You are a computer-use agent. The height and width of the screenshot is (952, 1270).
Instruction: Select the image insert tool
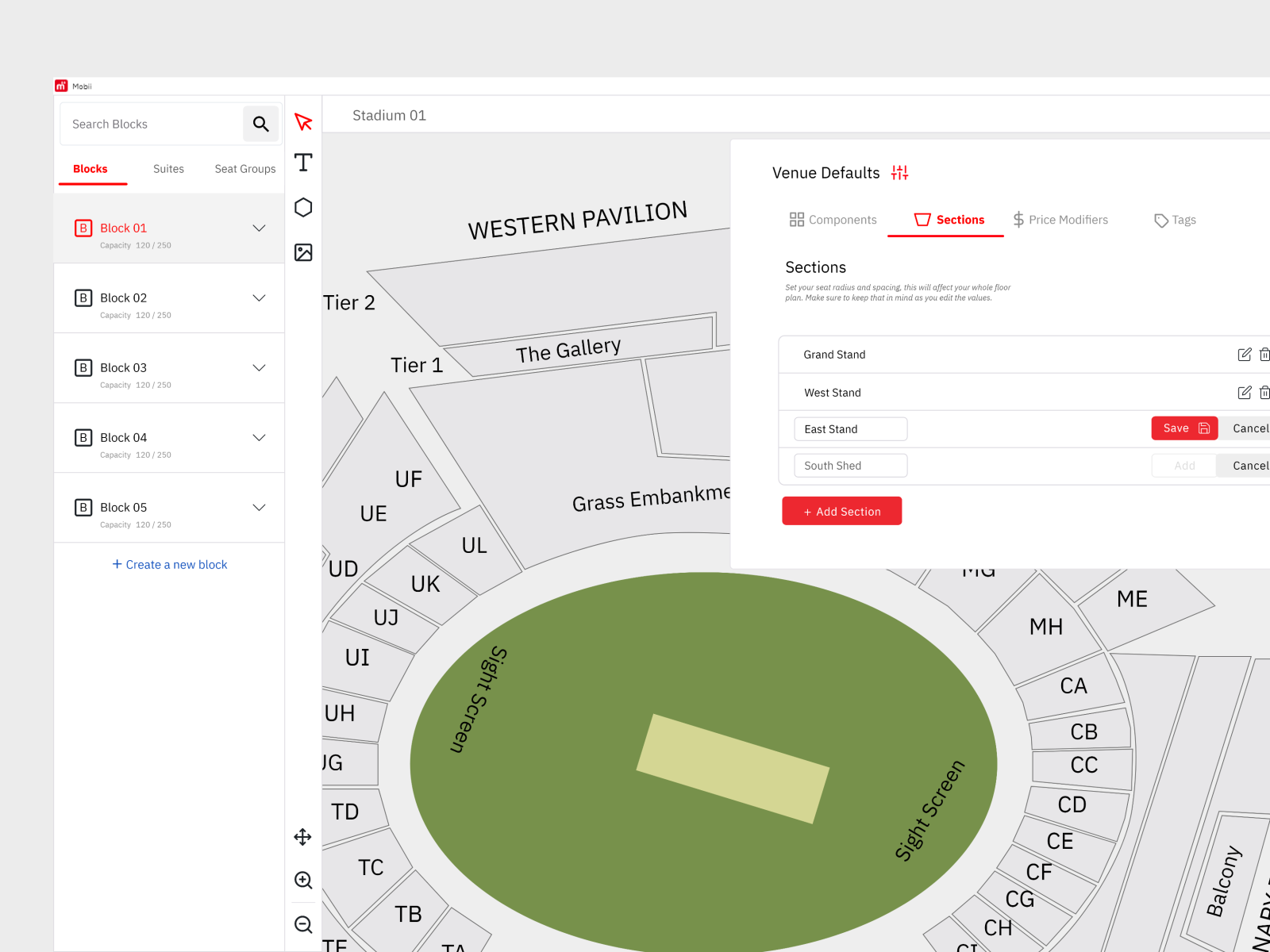(302, 252)
